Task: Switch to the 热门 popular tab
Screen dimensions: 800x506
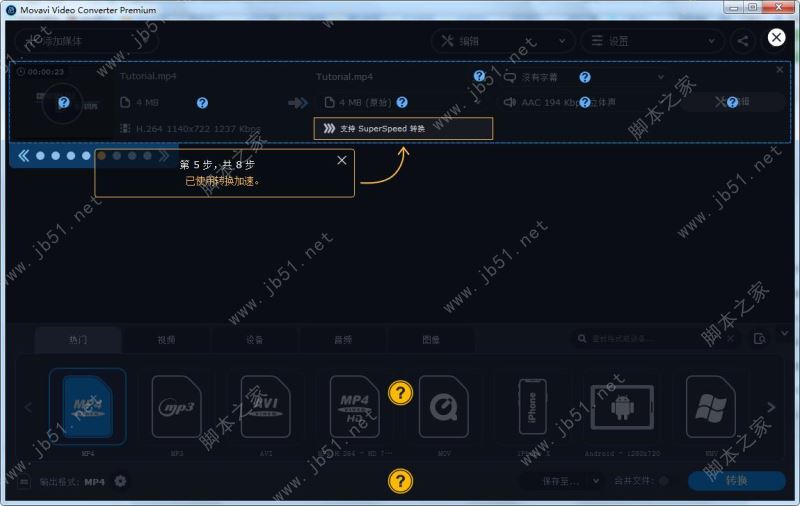Action: pyautogui.click(x=78, y=340)
